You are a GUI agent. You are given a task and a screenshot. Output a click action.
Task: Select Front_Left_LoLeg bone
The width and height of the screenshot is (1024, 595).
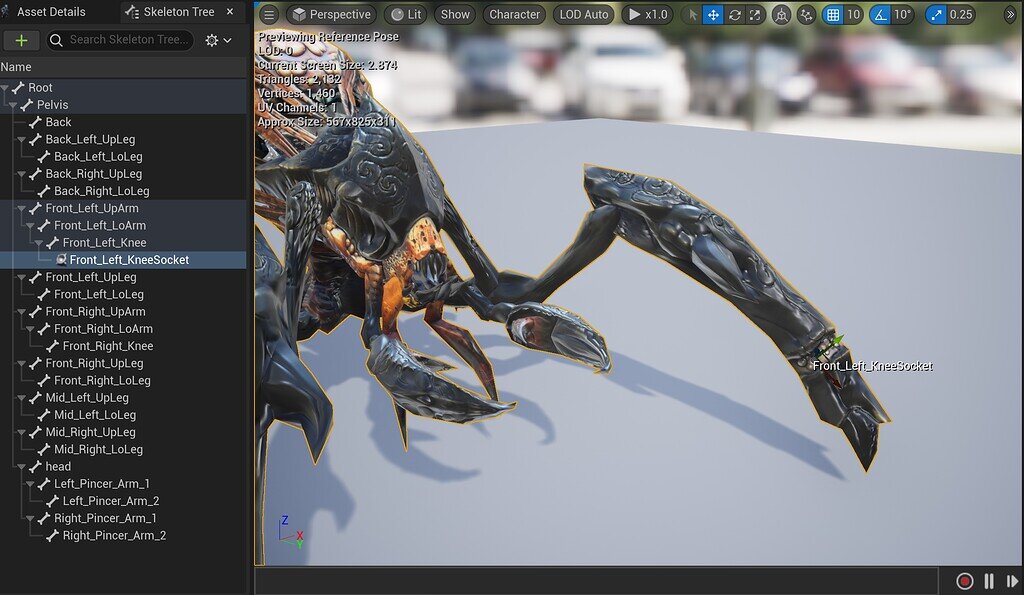(x=99, y=295)
